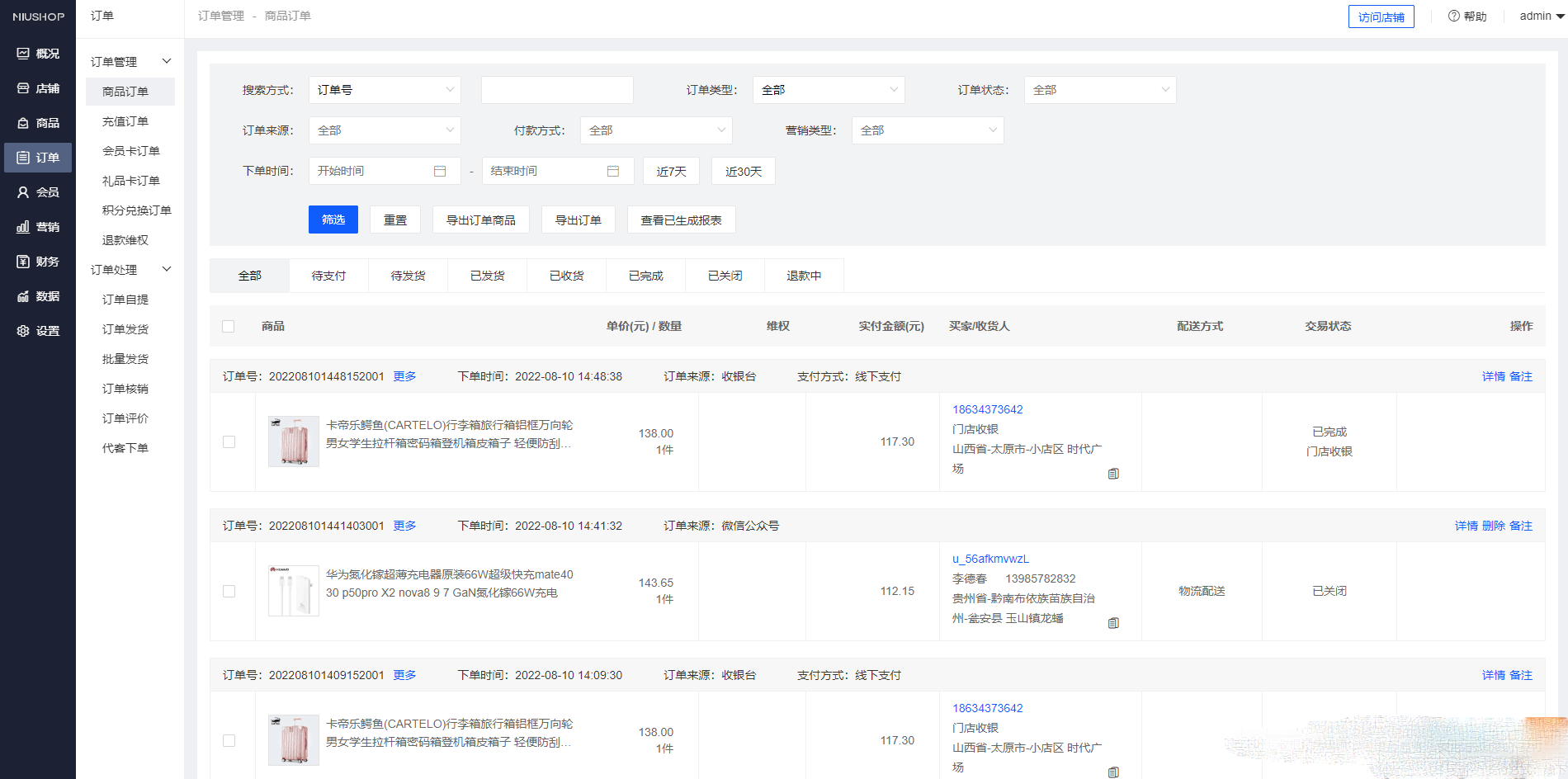Copy address icon in first order row
Screen dimensions: 1568x779
tap(1113, 474)
